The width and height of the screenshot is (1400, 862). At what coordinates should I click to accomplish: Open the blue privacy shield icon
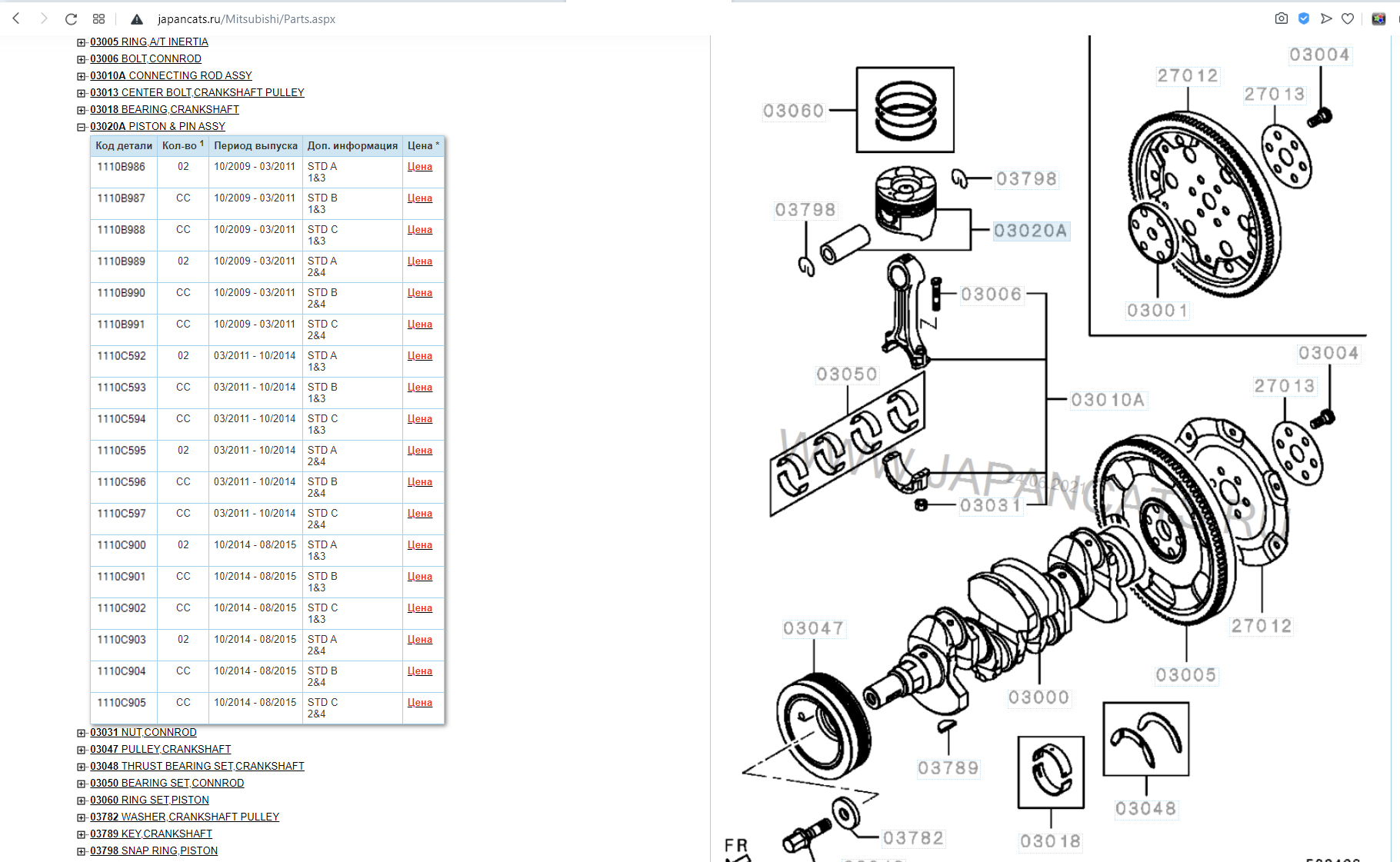[1304, 18]
